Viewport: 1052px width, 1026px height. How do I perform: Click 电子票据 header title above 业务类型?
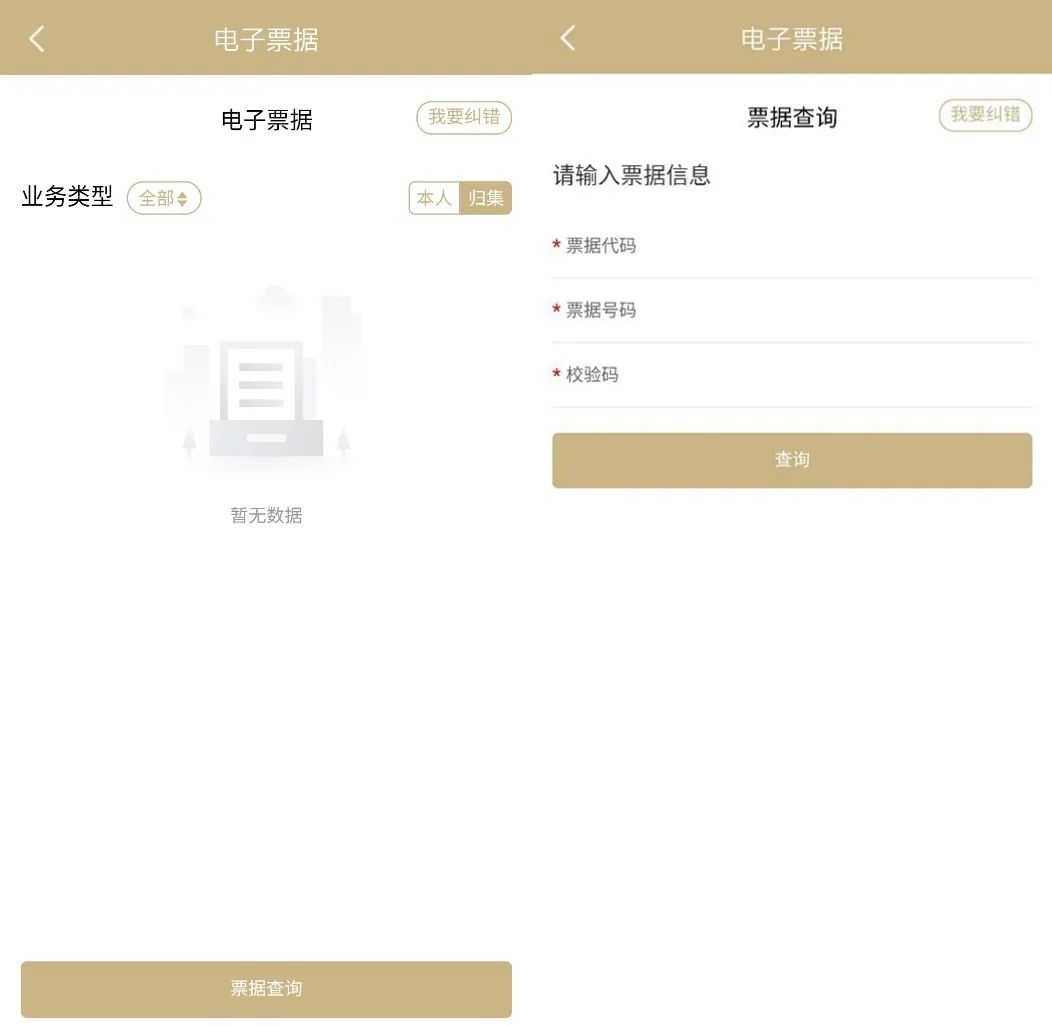coord(266,40)
